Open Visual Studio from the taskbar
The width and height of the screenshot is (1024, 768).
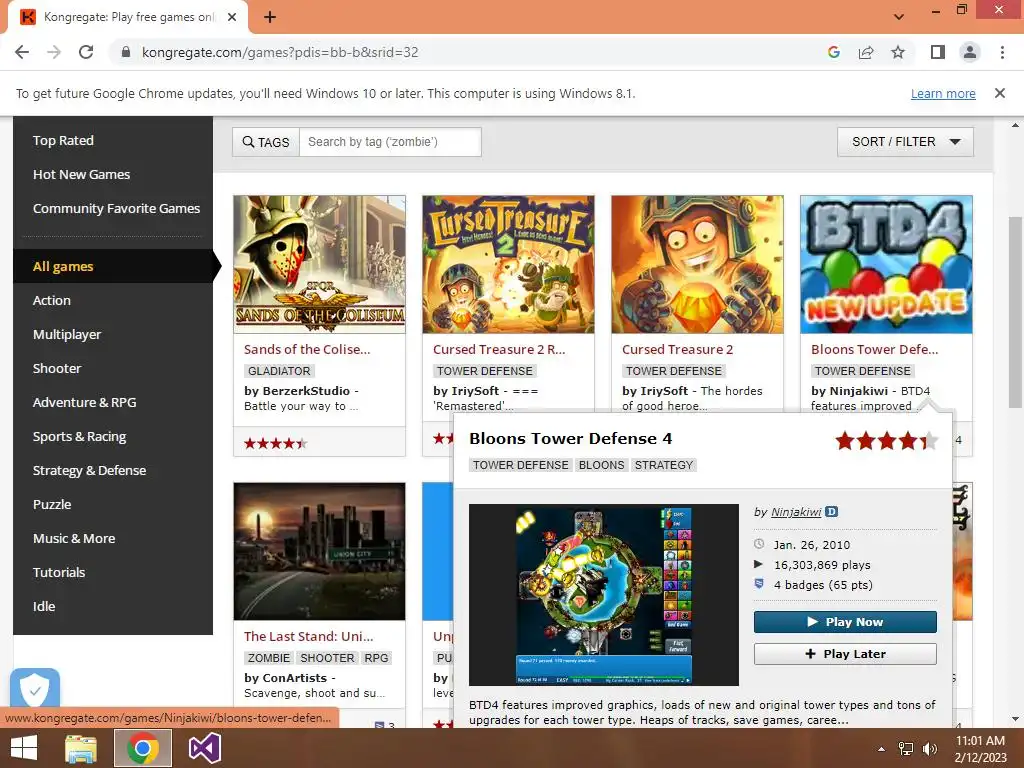[204, 748]
